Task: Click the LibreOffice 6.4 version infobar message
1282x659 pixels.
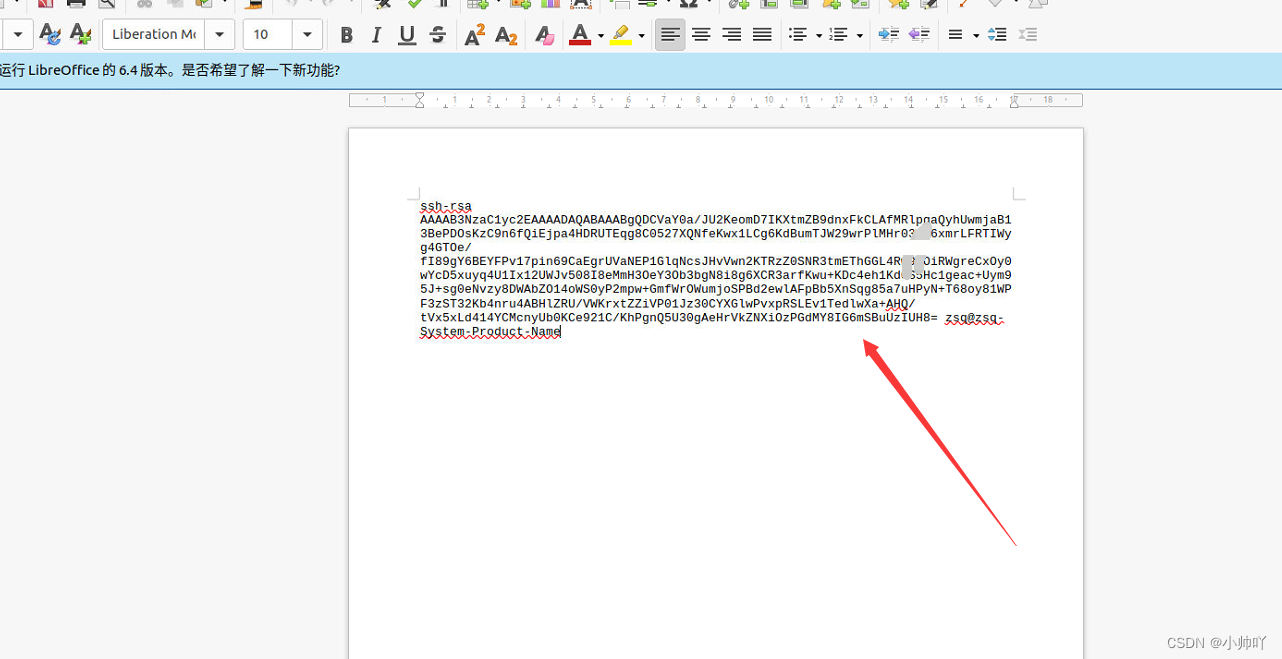Action: point(170,70)
